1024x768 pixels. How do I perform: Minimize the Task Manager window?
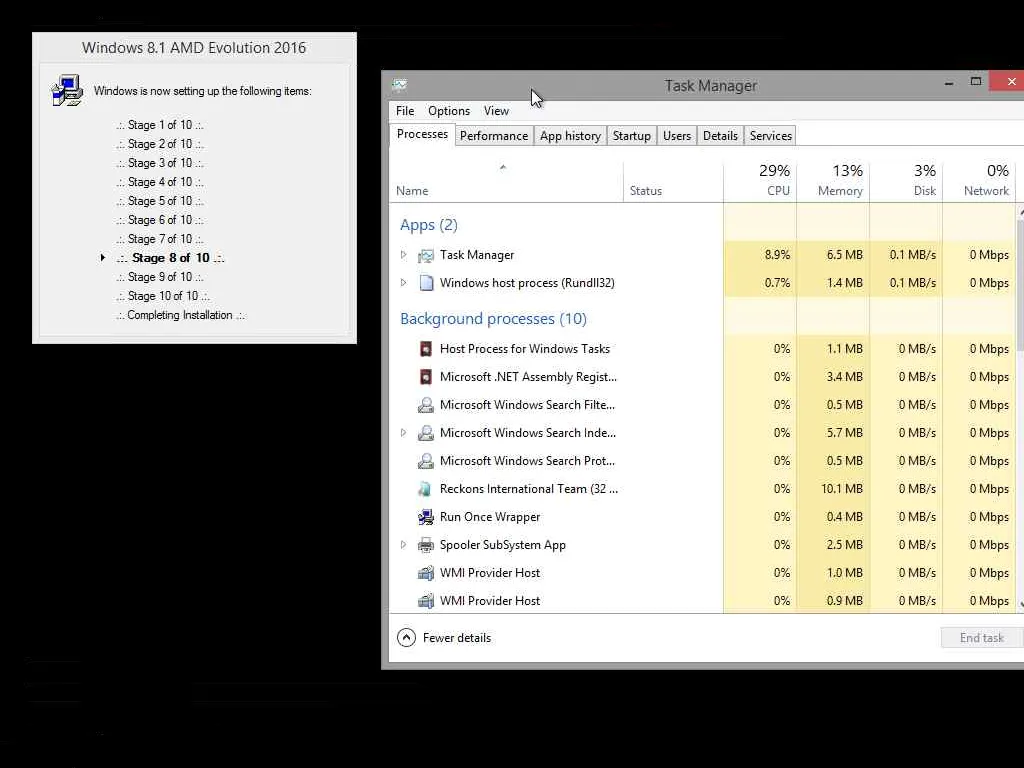coord(949,82)
